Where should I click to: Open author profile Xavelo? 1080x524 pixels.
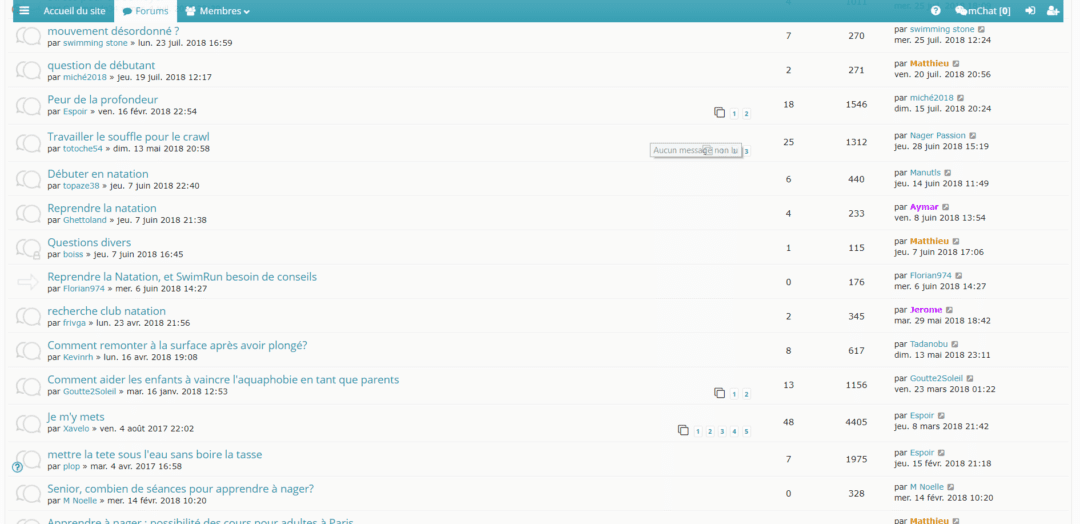point(76,429)
